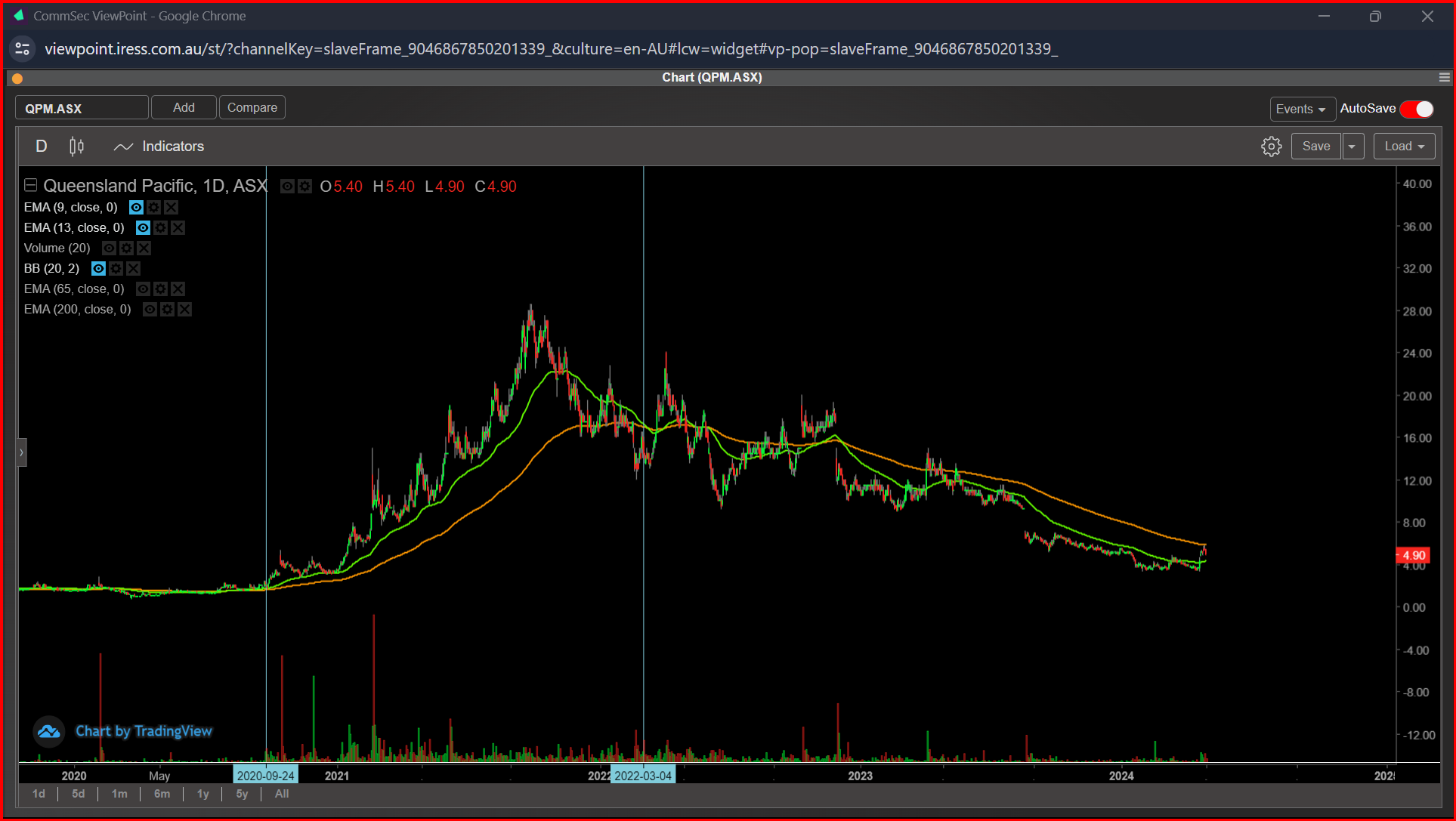Save the chart layout
This screenshot has height=821, width=1456.
[x=1315, y=147]
